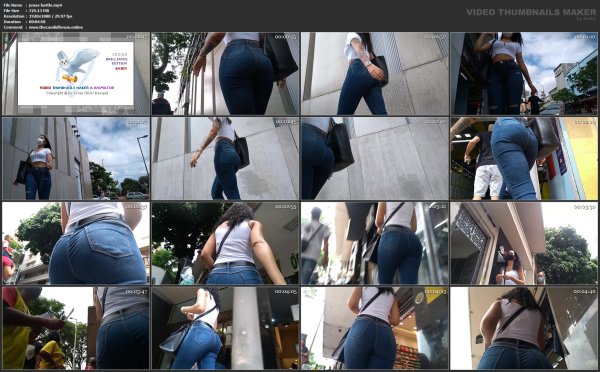Screen dimensions: 600x372
Task: Select the resolution text 1920x1080 / 29.97 fps
Action: (x=50, y=16)
